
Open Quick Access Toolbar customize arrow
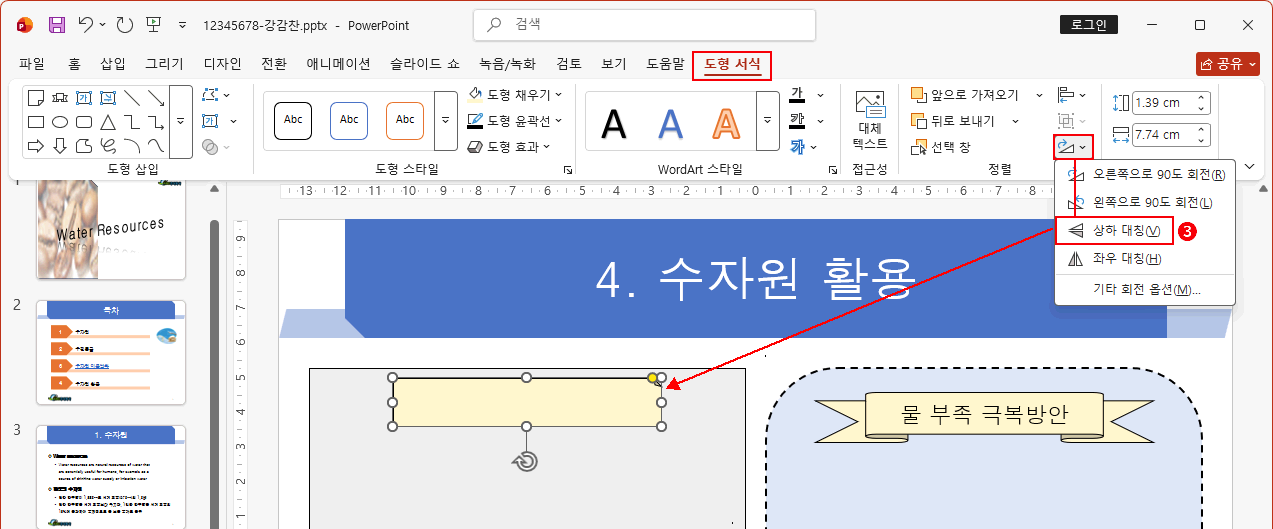click(181, 25)
